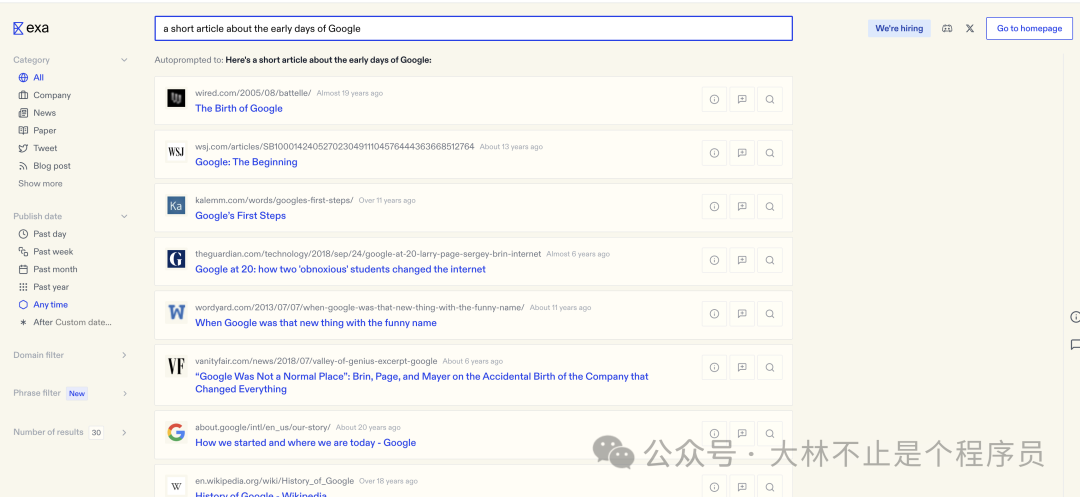Choose After Custom date option
The height and width of the screenshot is (497, 1080).
[65, 322]
